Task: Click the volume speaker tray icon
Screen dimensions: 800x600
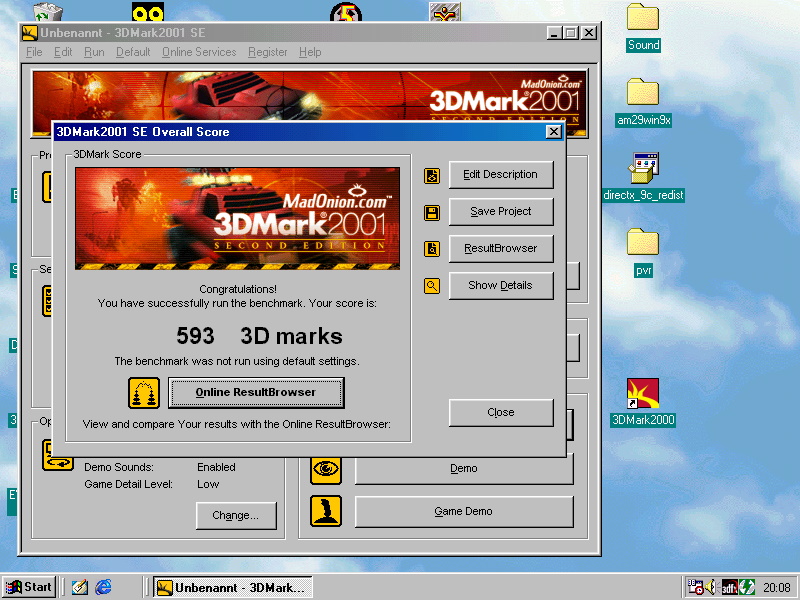Action: [711, 587]
